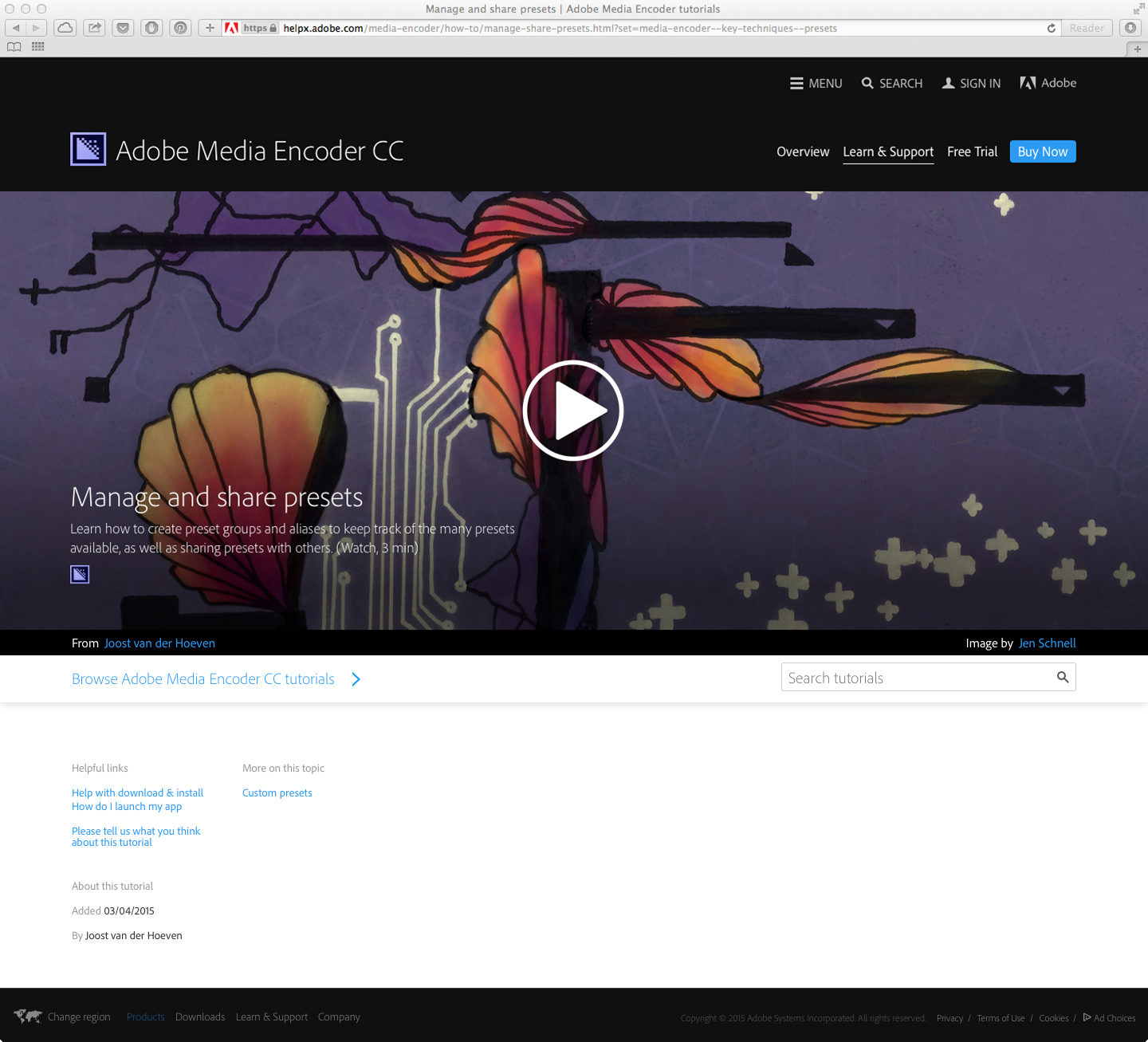Play the Manage and share presets video
This screenshot has height=1042, width=1148.
tap(573, 411)
